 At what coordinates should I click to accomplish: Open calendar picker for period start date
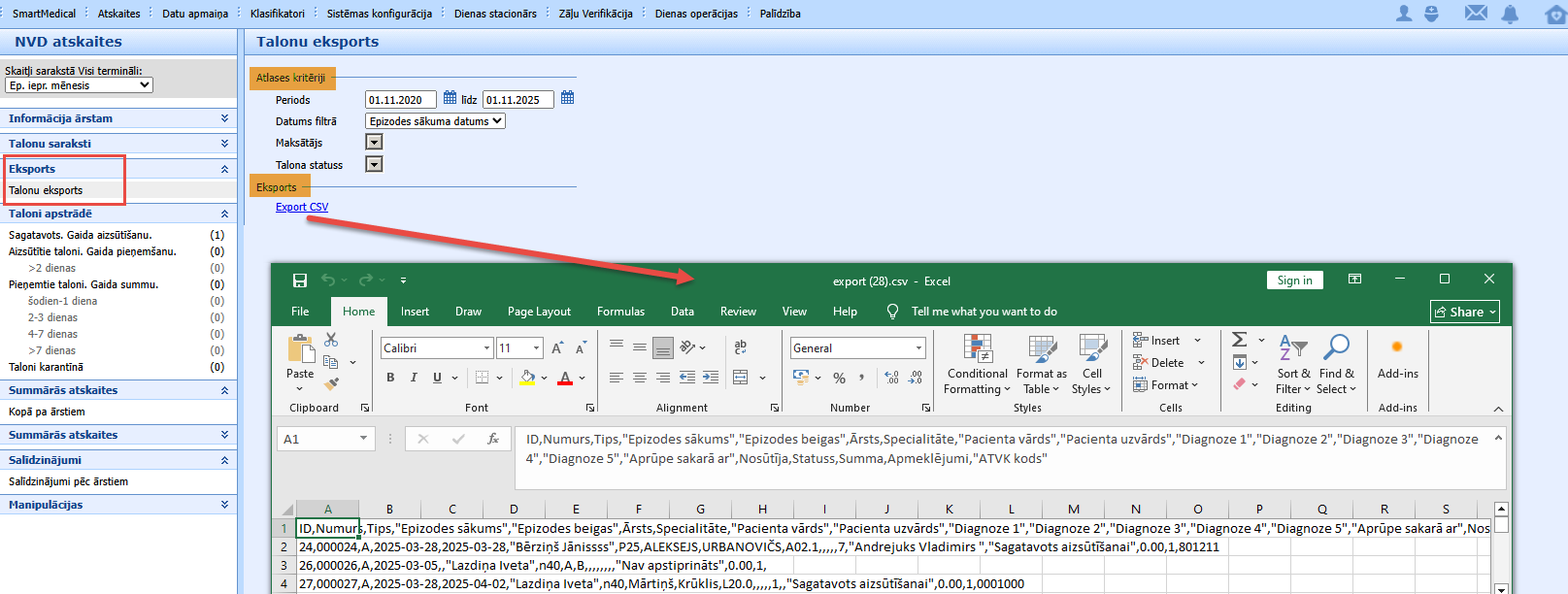[450, 98]
